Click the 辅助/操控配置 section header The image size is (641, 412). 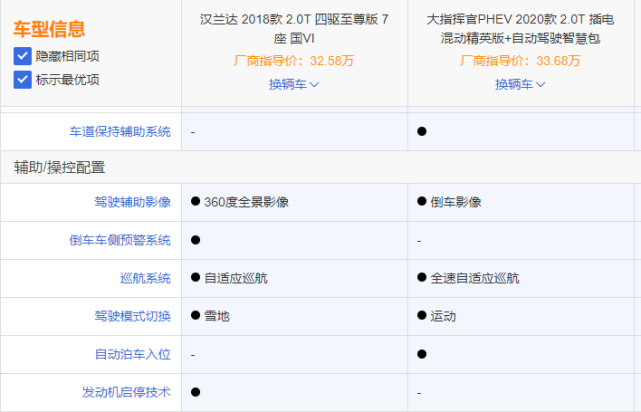(60, 167)
